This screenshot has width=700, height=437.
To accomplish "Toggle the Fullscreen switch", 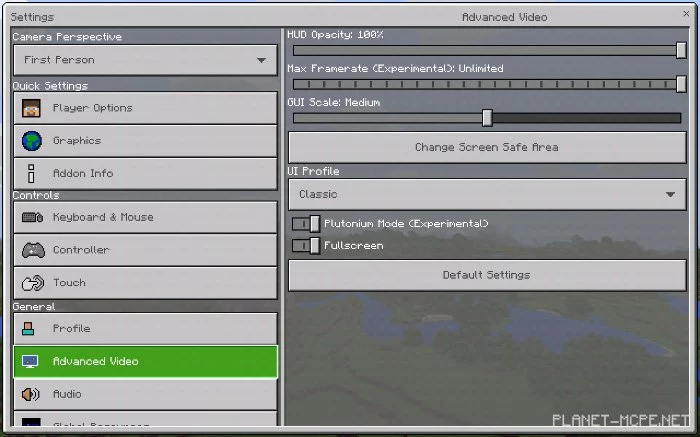I will (x=306, y=246).
